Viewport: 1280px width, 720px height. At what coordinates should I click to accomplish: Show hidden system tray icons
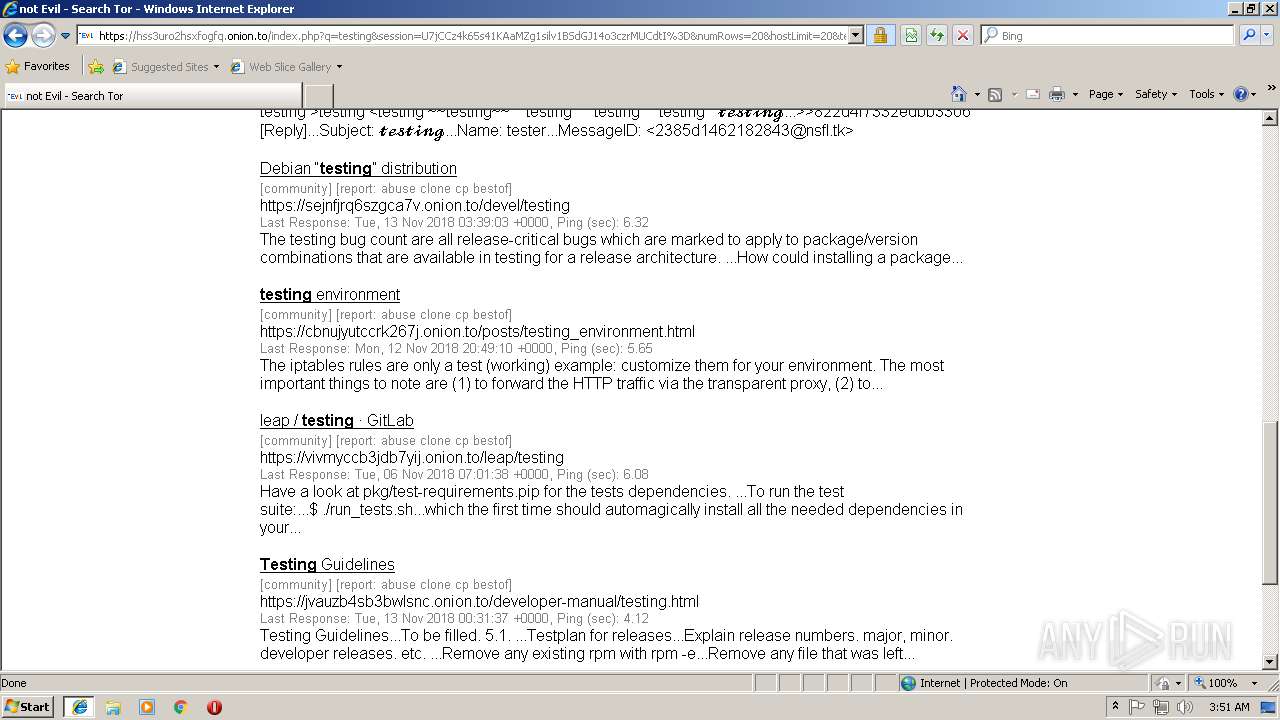click(1116, 707)
